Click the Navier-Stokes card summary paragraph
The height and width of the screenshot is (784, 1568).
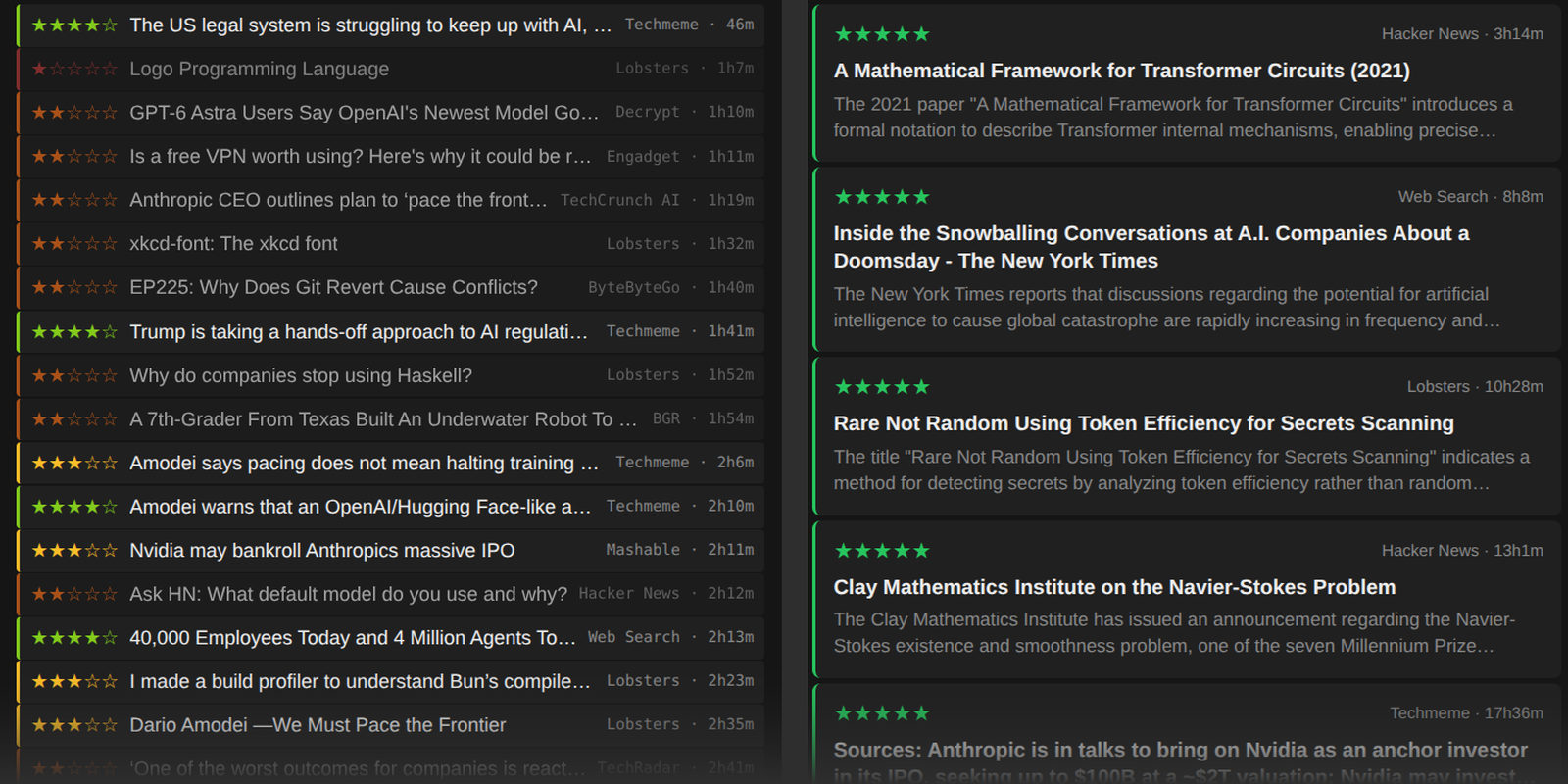pyautogui.click(x=1174, y=633)
